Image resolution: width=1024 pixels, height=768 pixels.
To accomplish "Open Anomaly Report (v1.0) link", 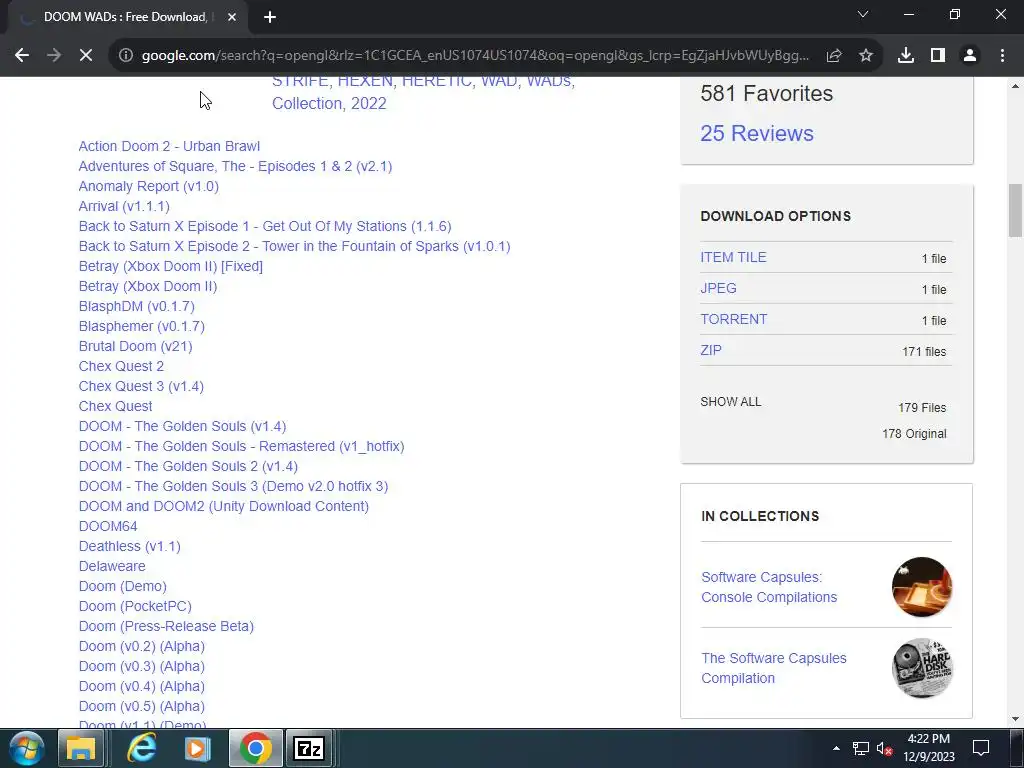I will [x=148, y=186].
